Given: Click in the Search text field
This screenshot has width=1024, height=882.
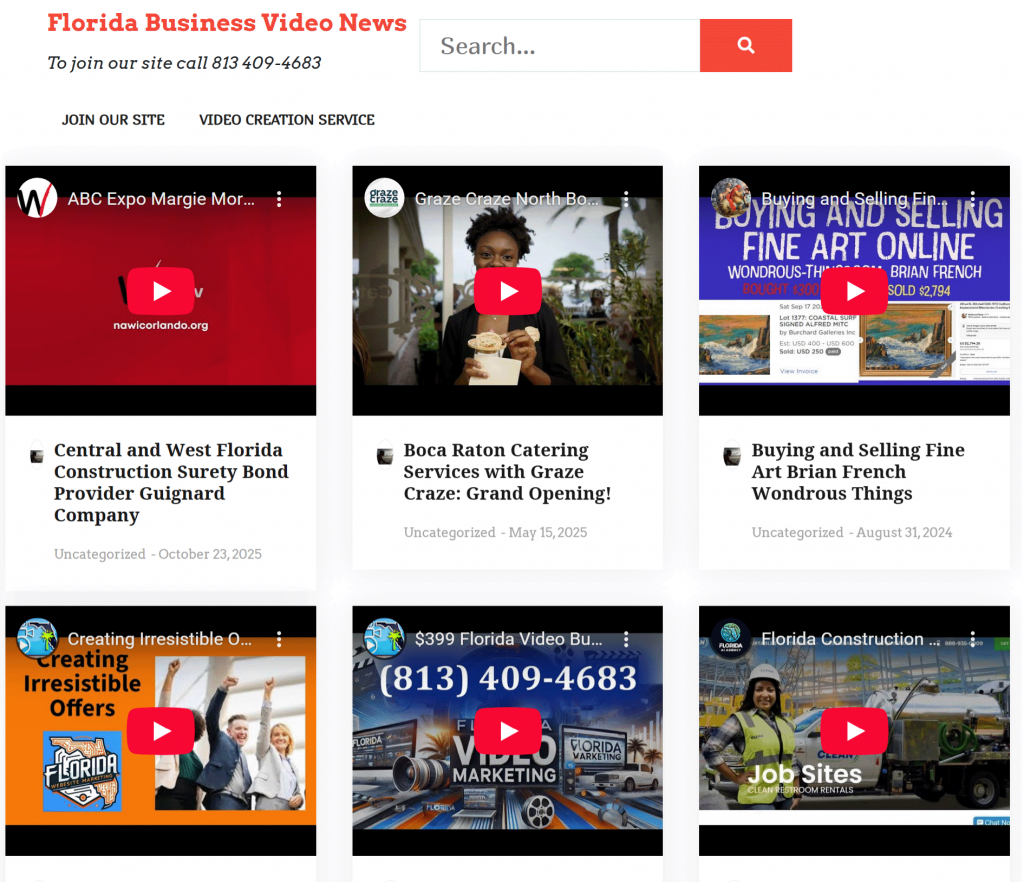Looking at the screenshot, I should 559,46.
